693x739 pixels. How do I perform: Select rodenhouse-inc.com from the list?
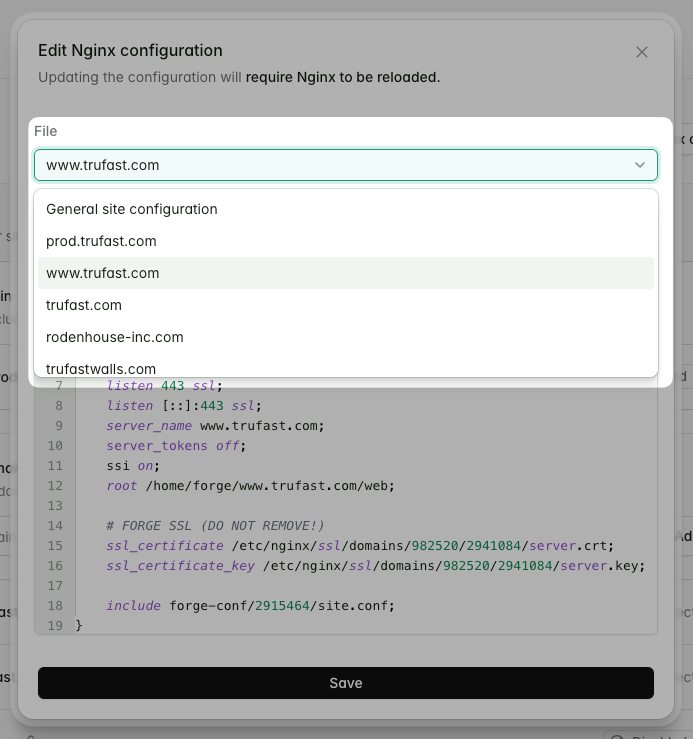pyautogui.click(x=346, y=337)
